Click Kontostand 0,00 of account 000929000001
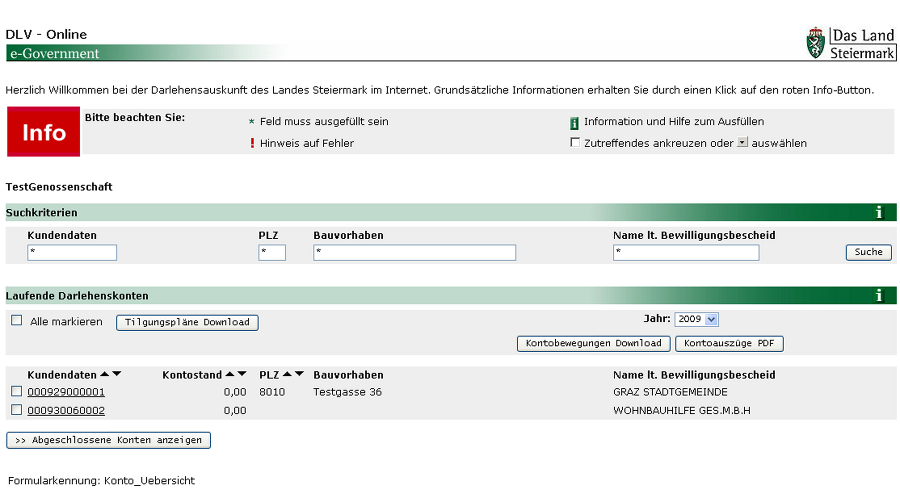 click(x=235, y=392)
